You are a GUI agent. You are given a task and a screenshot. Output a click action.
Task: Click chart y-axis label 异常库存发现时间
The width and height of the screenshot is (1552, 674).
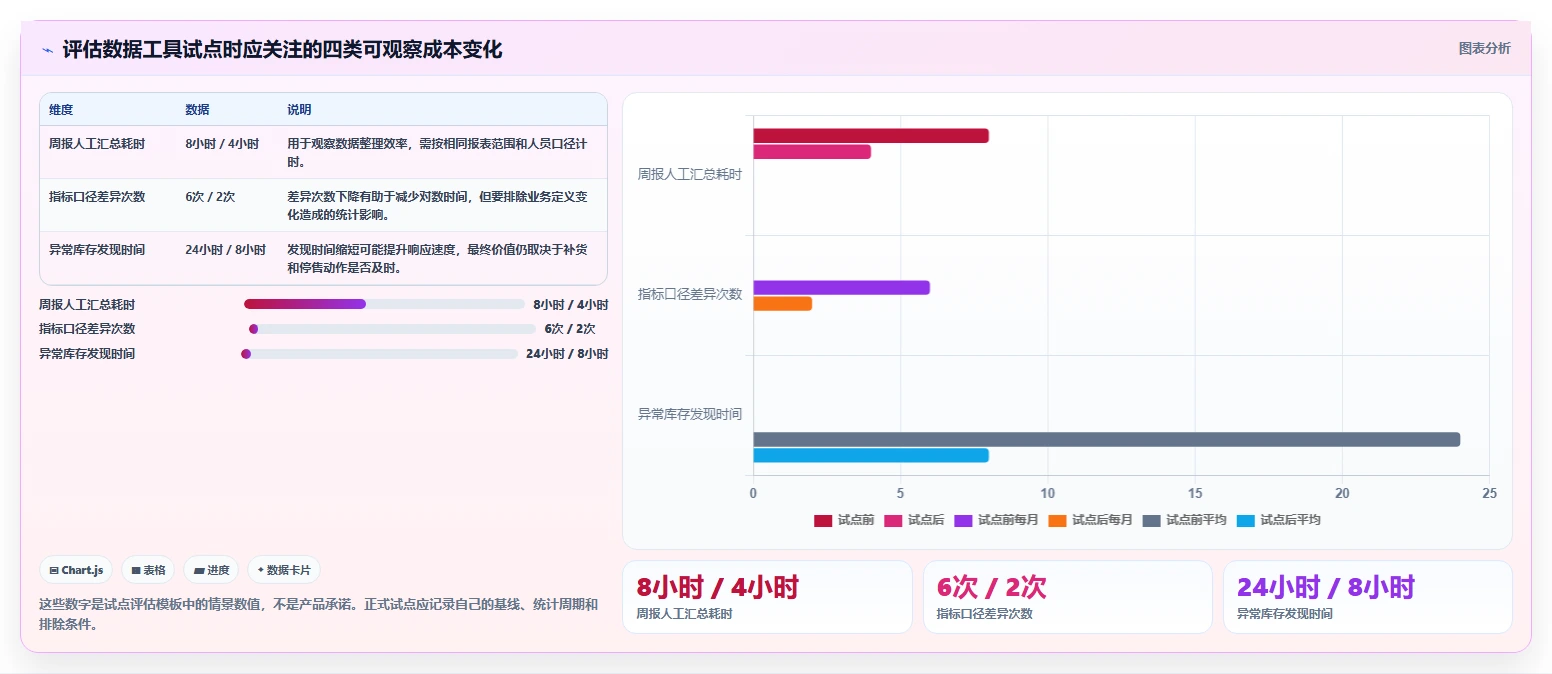click(x=690, y=414)
